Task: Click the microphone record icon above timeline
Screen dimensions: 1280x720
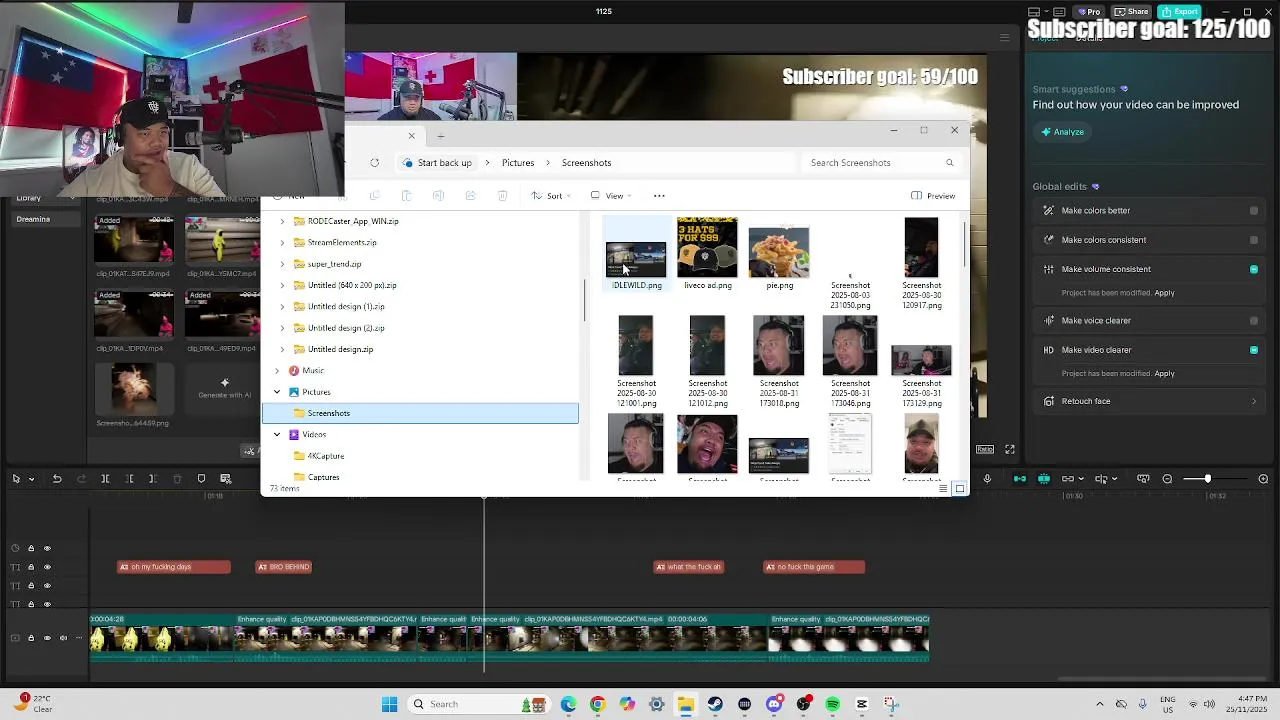Action: [x=987, y=479]
